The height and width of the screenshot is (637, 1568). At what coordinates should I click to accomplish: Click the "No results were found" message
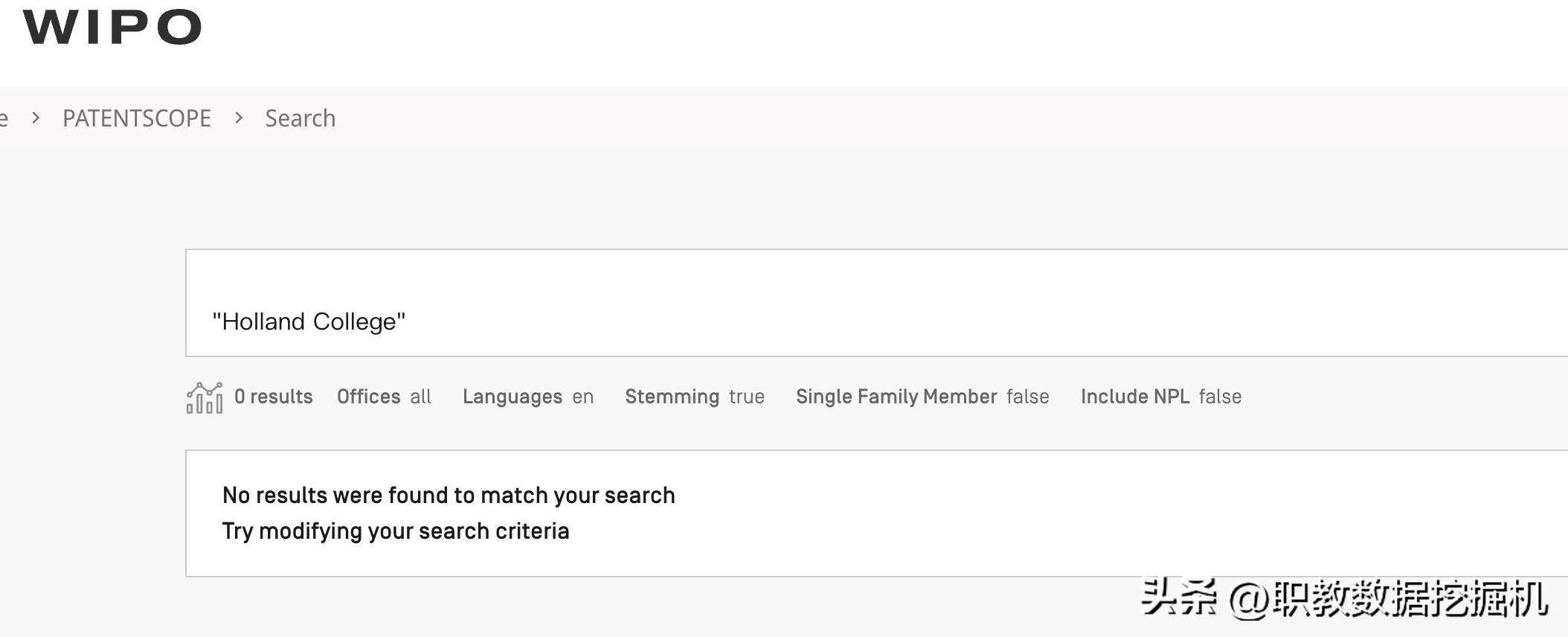click(x=449, y=495)
